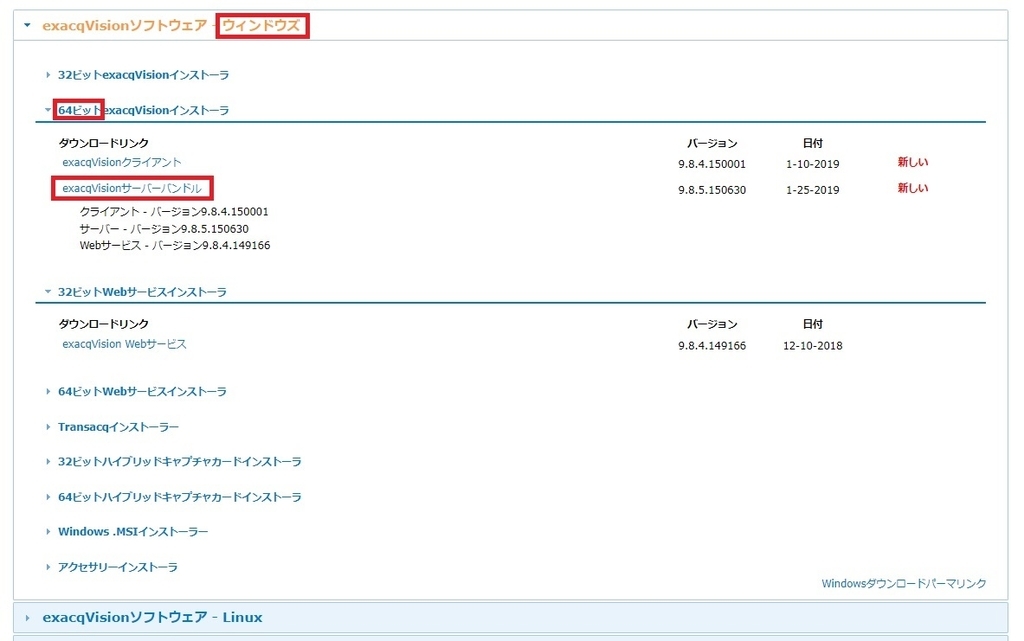Select date 1-25-2019
This screenshot has width=1024, height=641.
(x=813, y=191)
